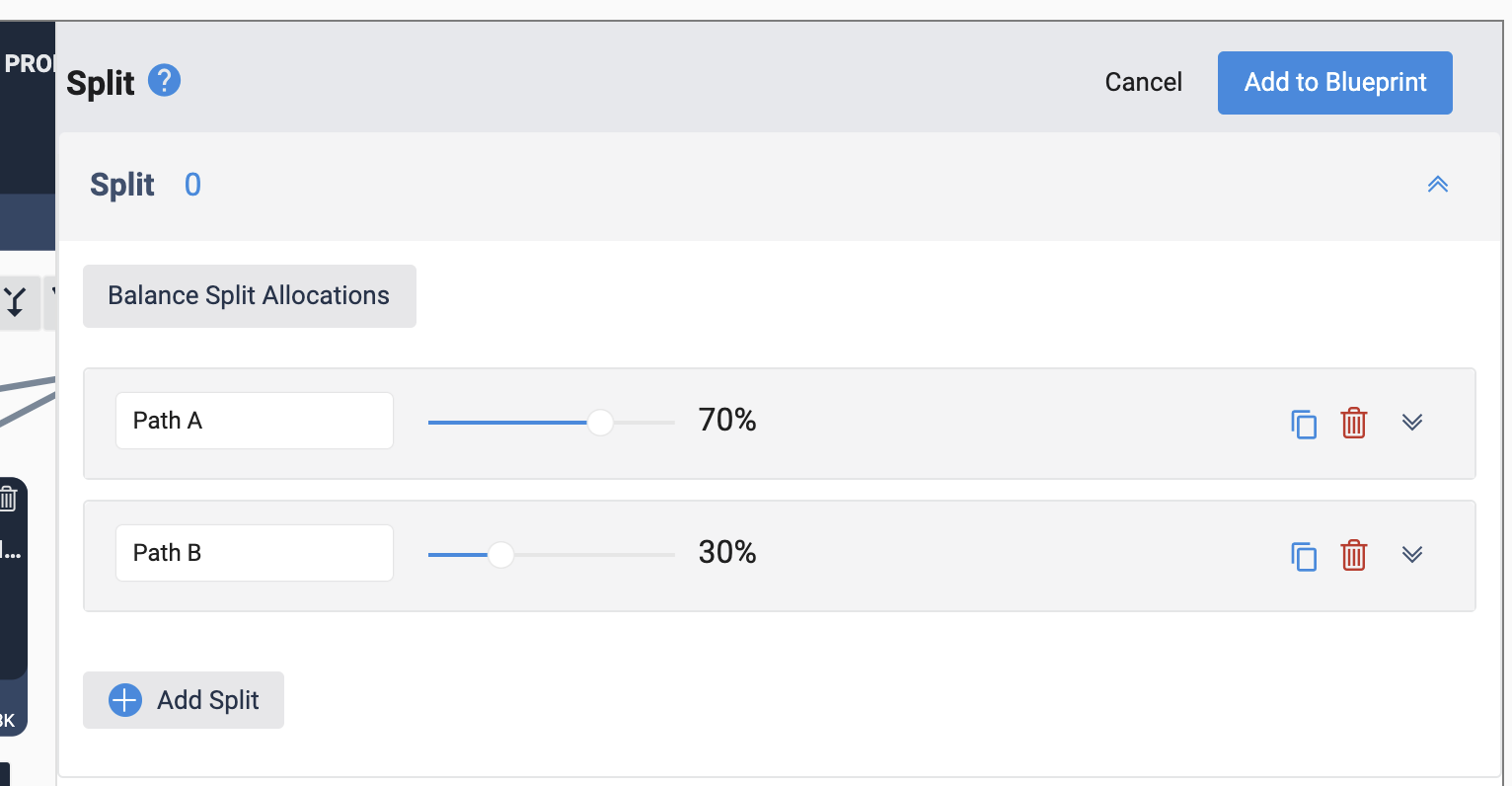Click the Path A allocation slider handle
The height and width of the screenshot is (786, 1512).
click(x=600, y=423)
